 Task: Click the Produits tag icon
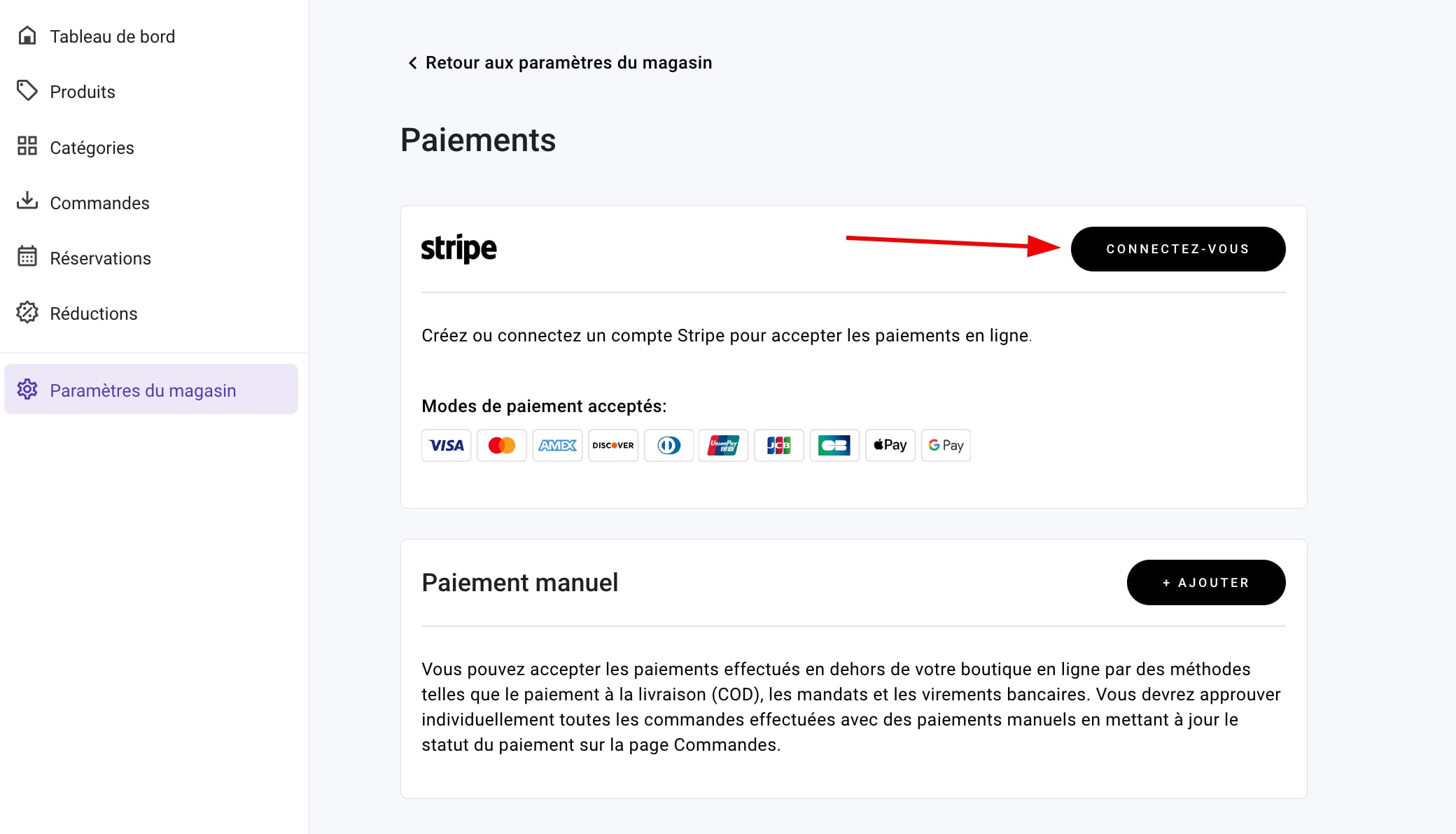click(x=27, y=91)
